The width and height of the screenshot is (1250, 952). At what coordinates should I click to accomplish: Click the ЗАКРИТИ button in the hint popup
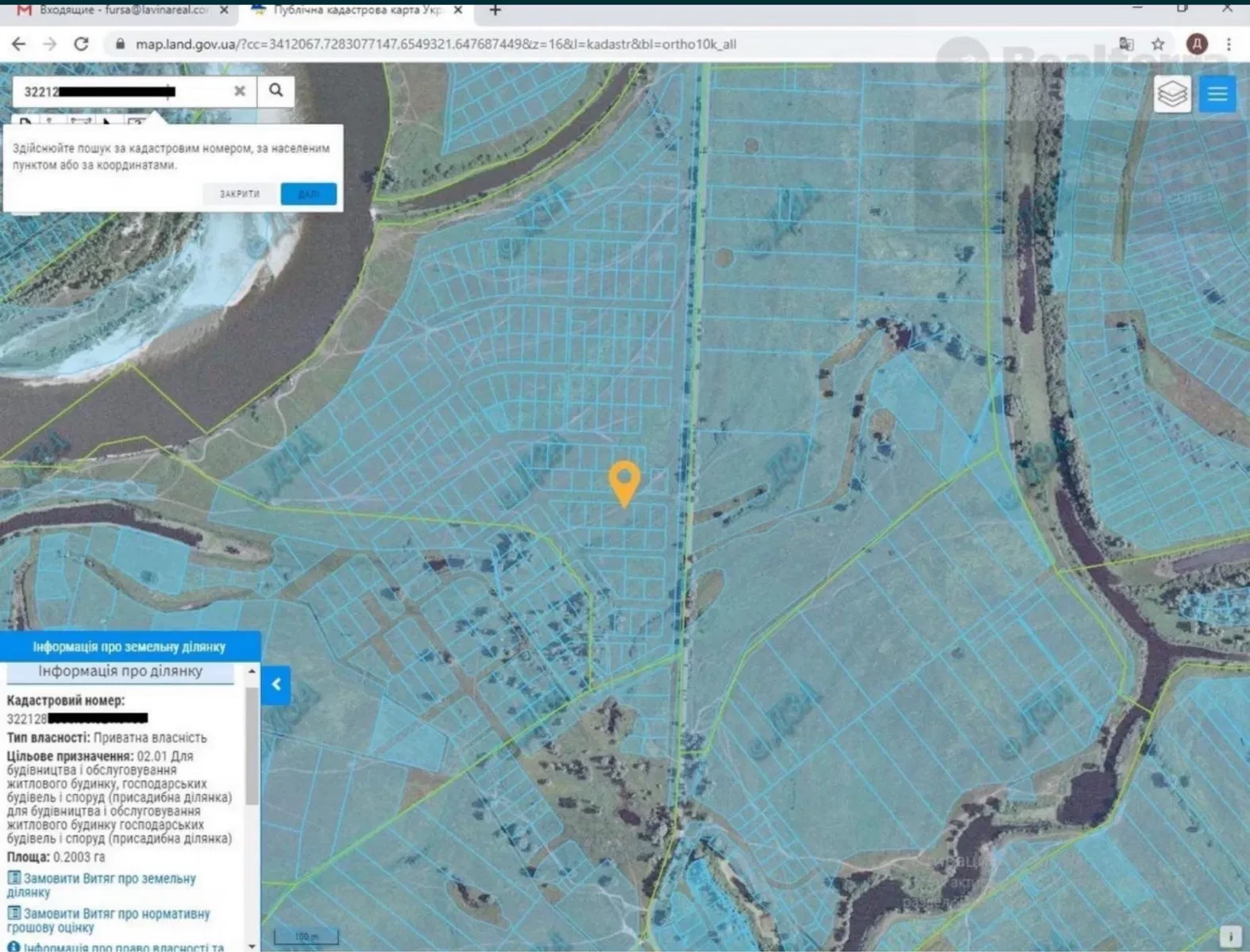(240, 194)
